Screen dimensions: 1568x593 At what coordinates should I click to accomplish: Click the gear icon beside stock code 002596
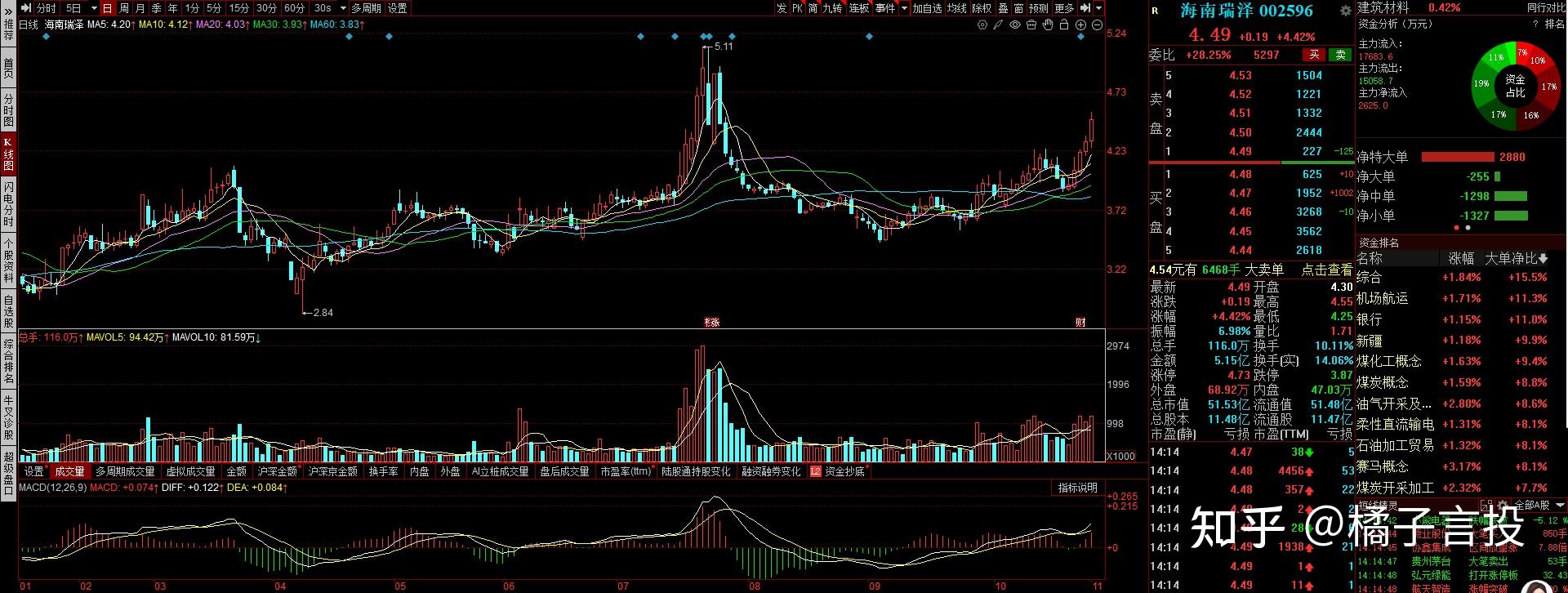1345,11
